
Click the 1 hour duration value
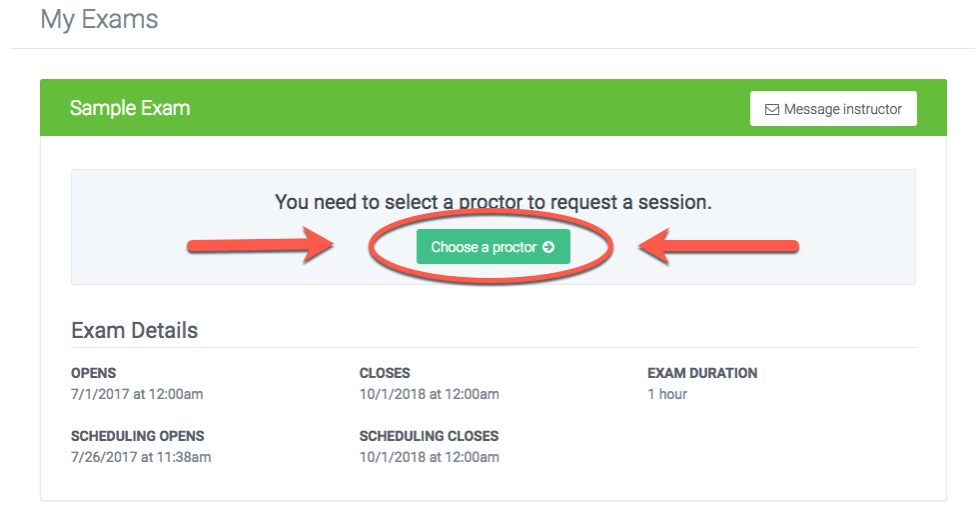click(x=667, y=394)
